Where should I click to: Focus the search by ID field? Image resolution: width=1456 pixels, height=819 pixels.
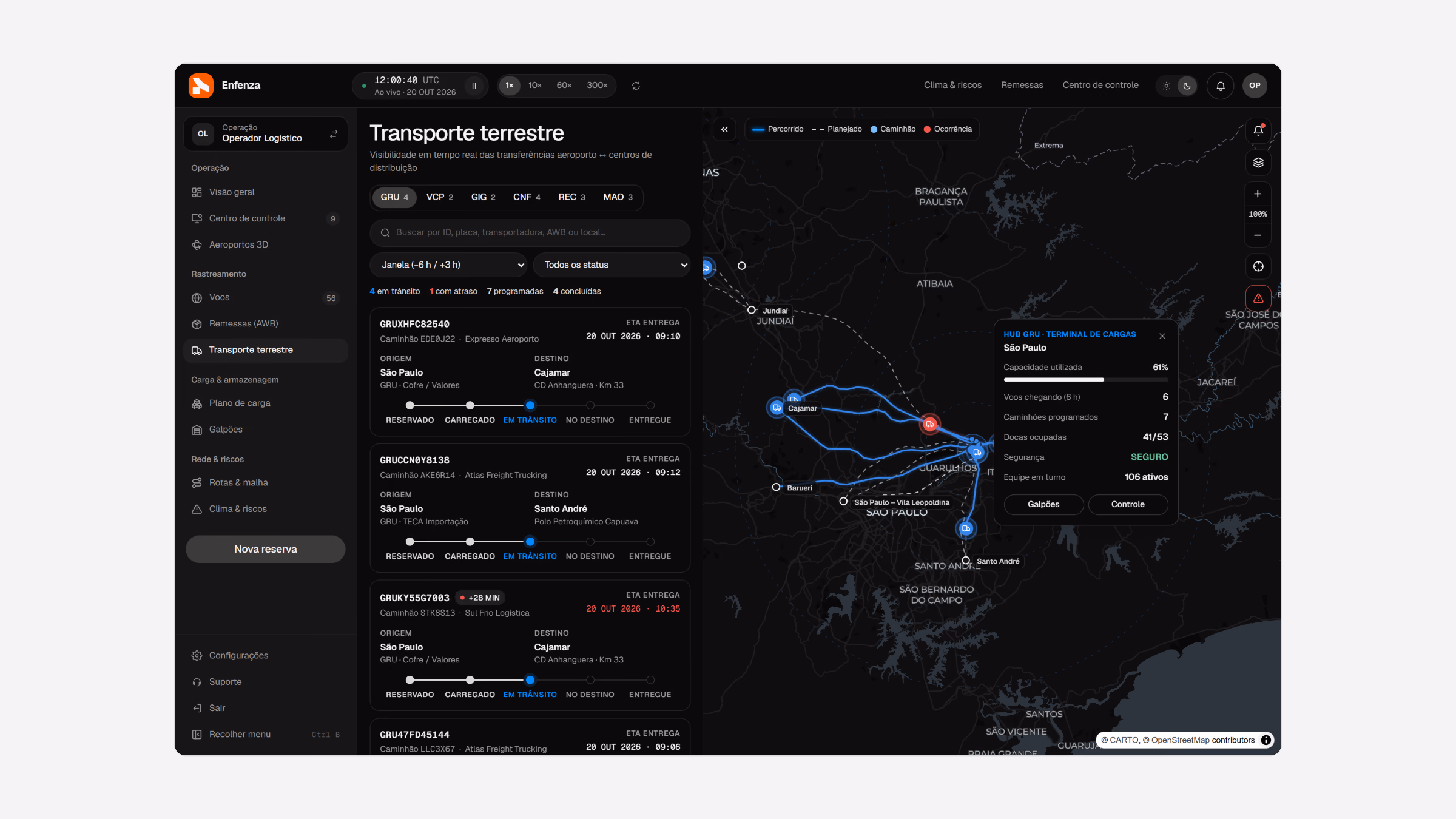pos(530,232)
